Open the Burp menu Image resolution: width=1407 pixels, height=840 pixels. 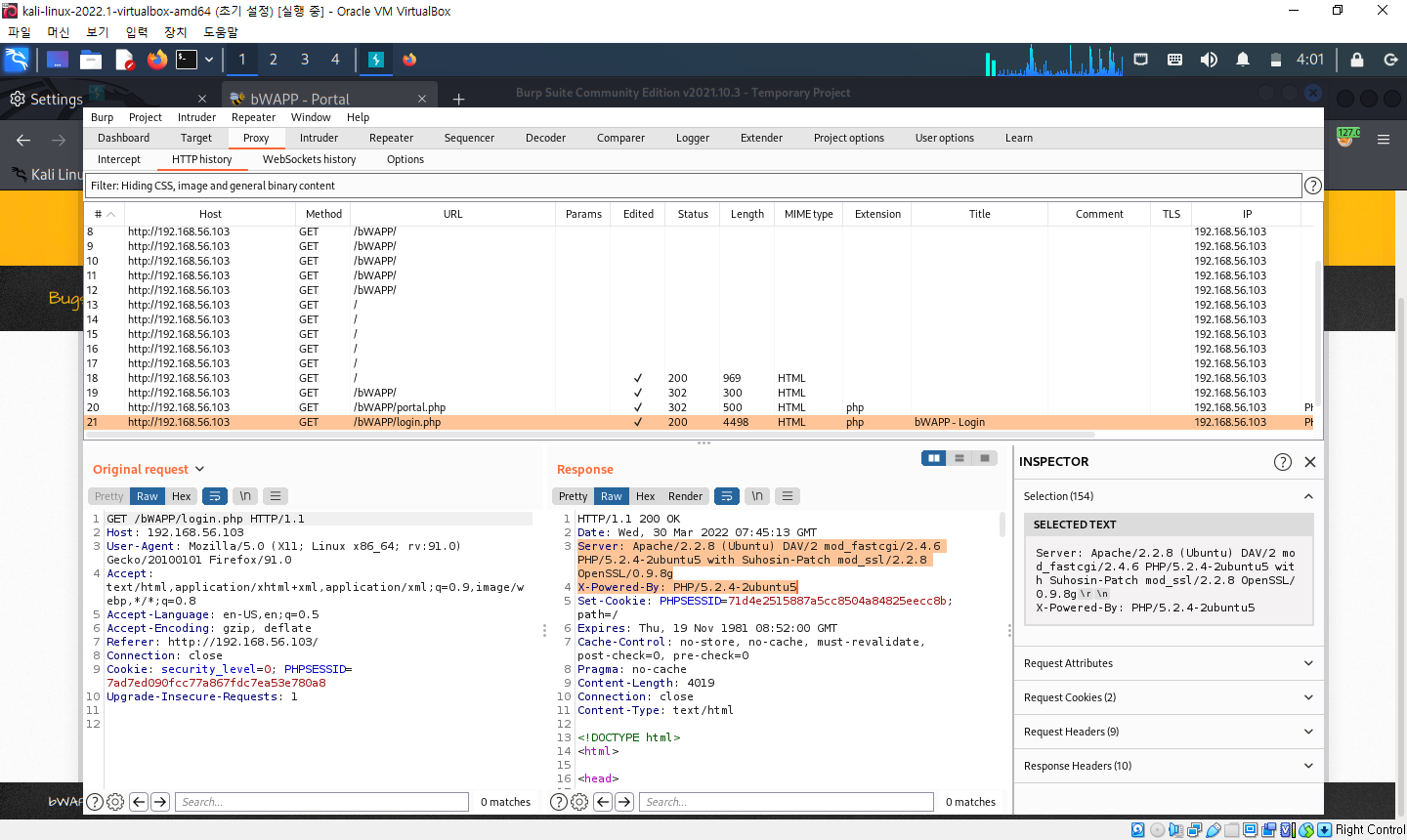103,117
